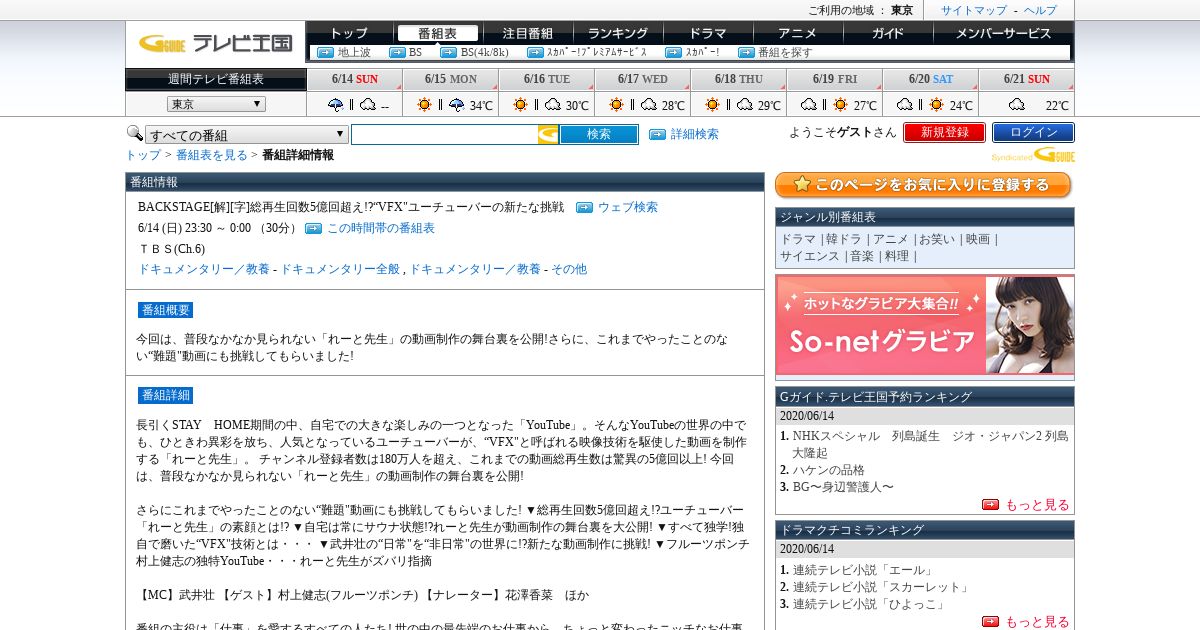Select the 6/18 THU schedule day

[x=738, y=79]
